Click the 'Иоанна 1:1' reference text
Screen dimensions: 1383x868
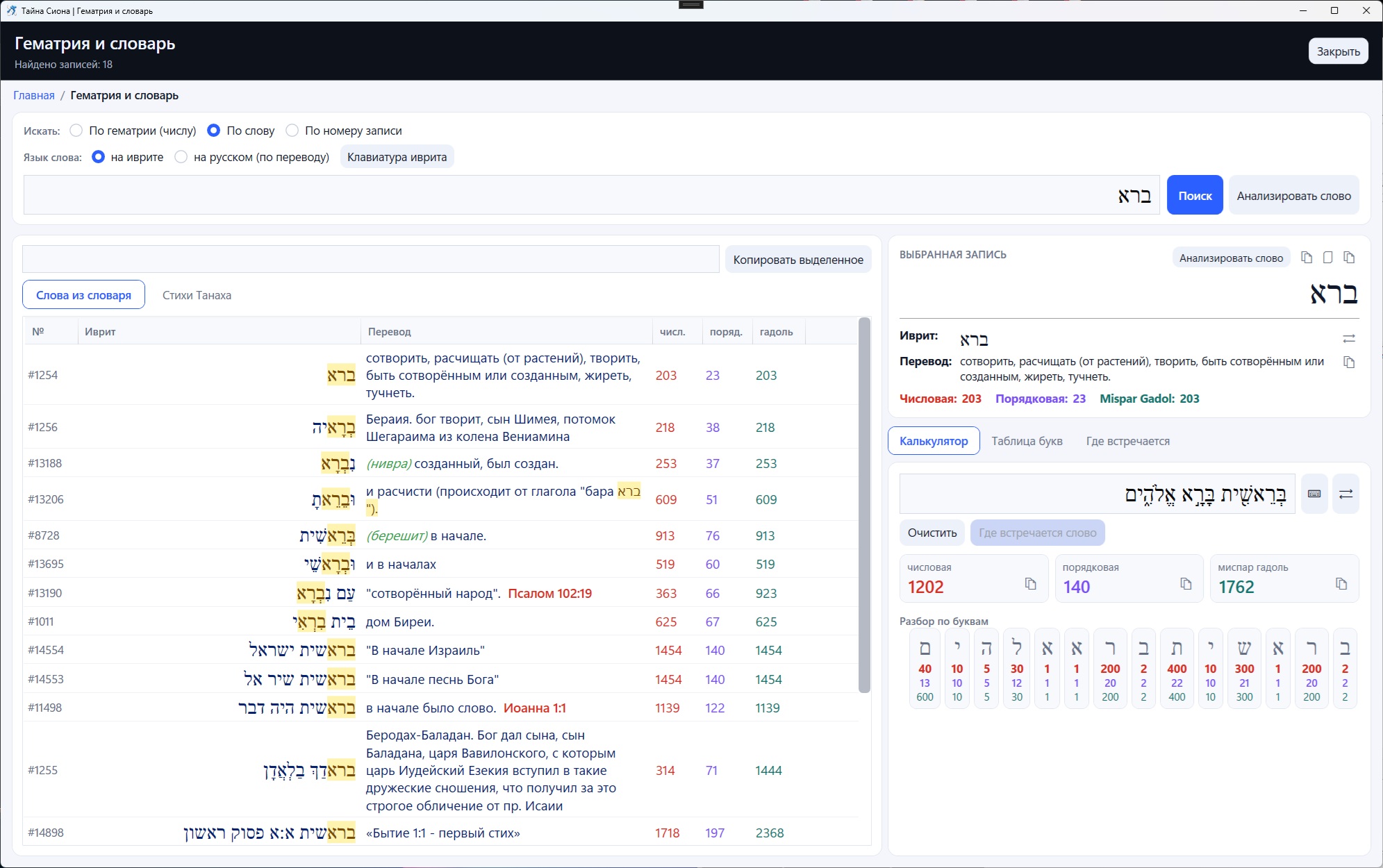(534, 708)
